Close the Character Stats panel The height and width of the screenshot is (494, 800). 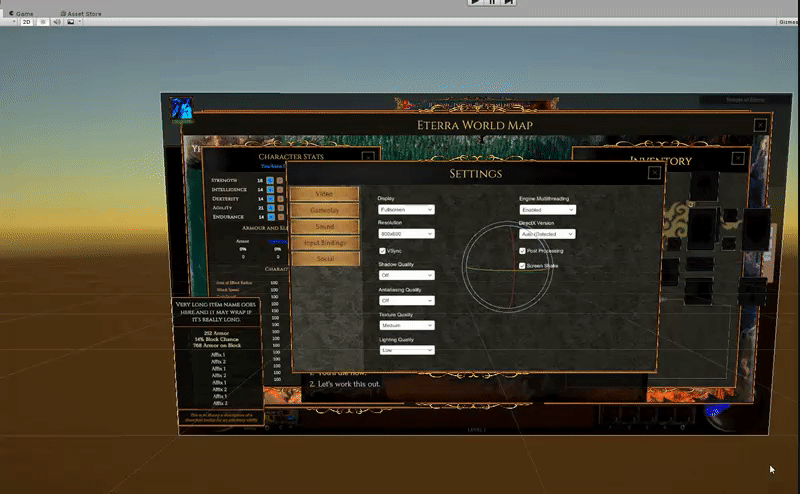click(368, 157)
